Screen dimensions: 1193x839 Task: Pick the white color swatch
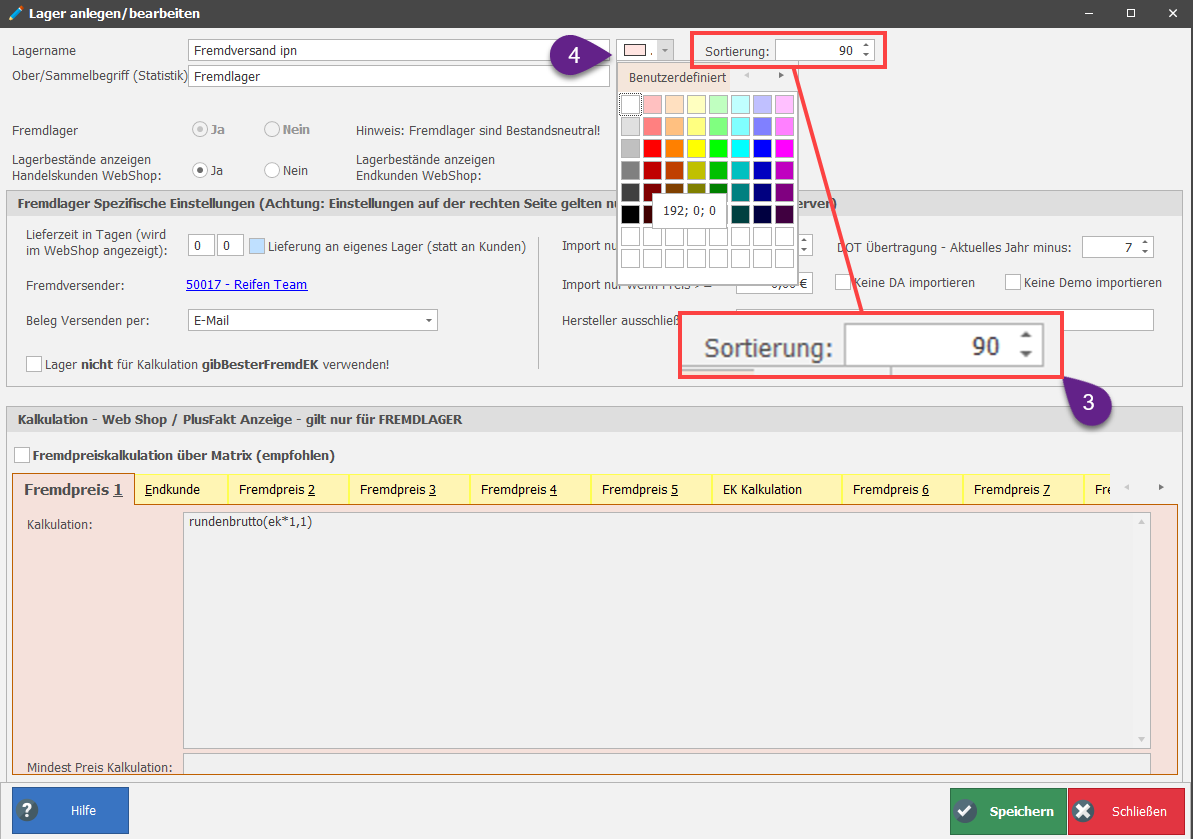coord(630,104)
